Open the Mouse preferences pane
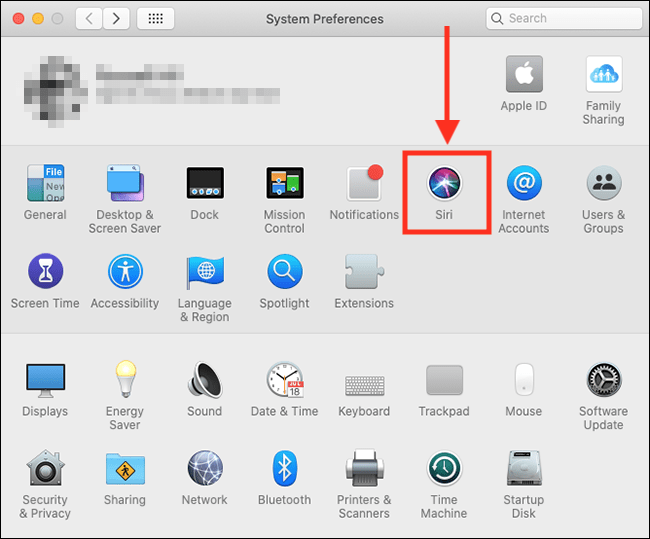Viewport: 650px width, 539px height. pos(524,380)
